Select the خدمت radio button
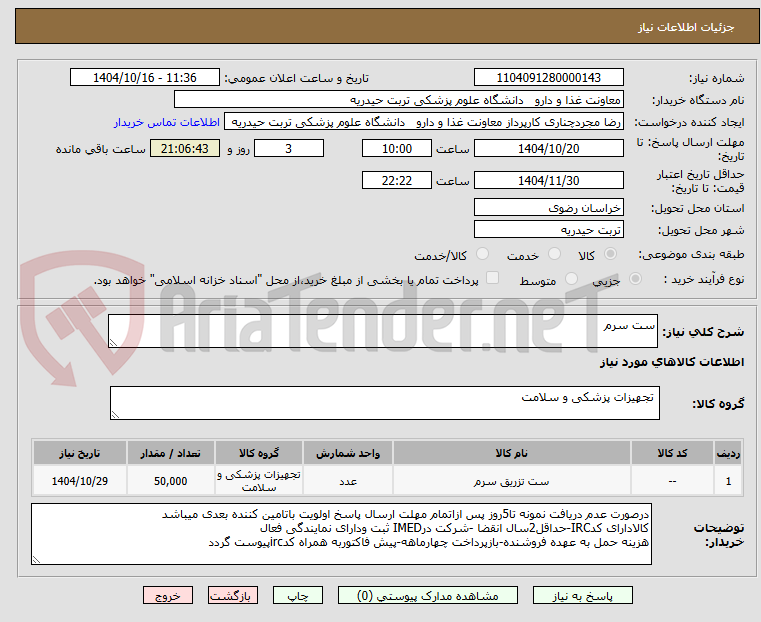The height and width of the screenshot is (622, 761). 554,254
